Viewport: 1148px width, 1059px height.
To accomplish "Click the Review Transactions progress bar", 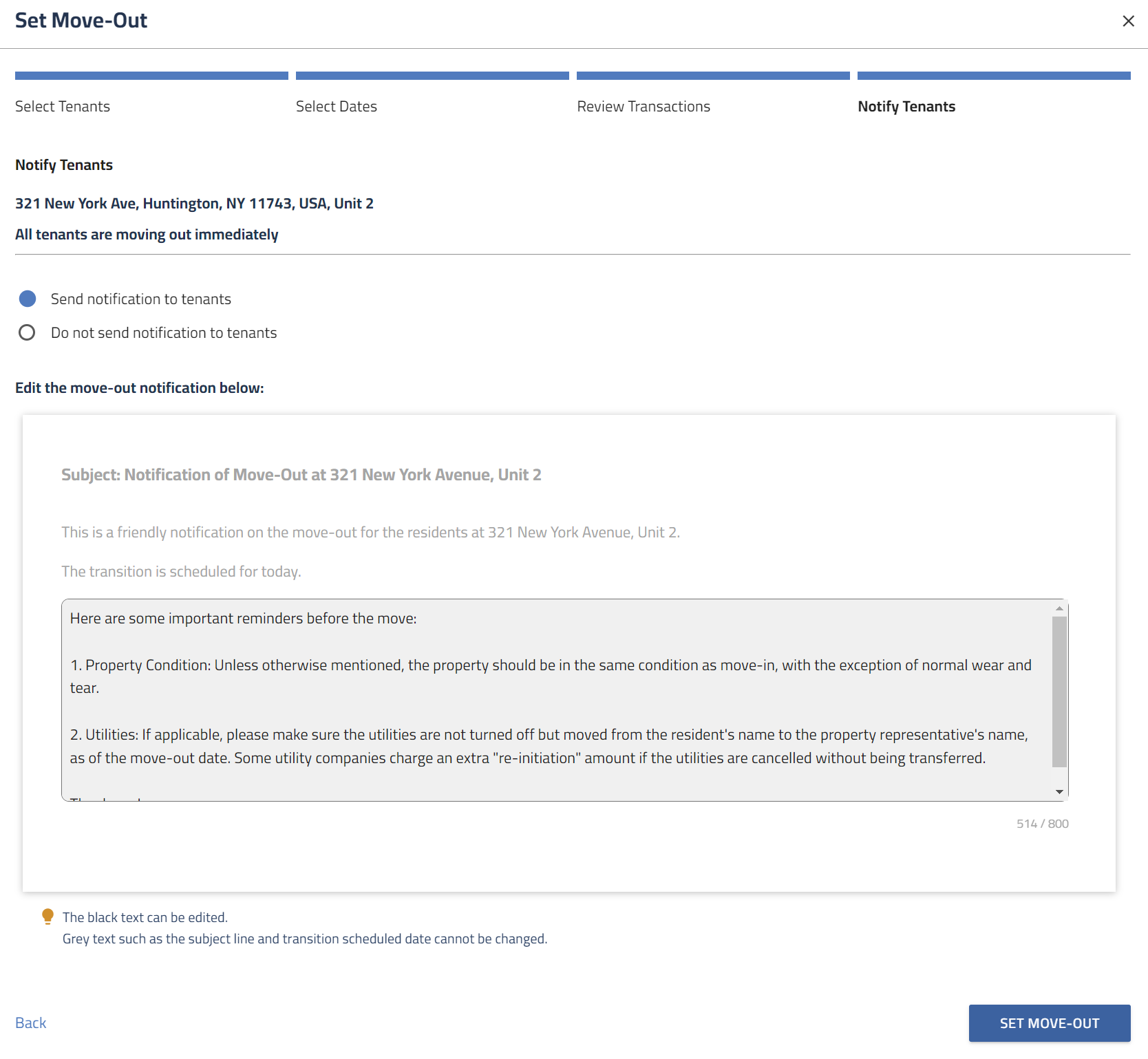I will point(713,76).
